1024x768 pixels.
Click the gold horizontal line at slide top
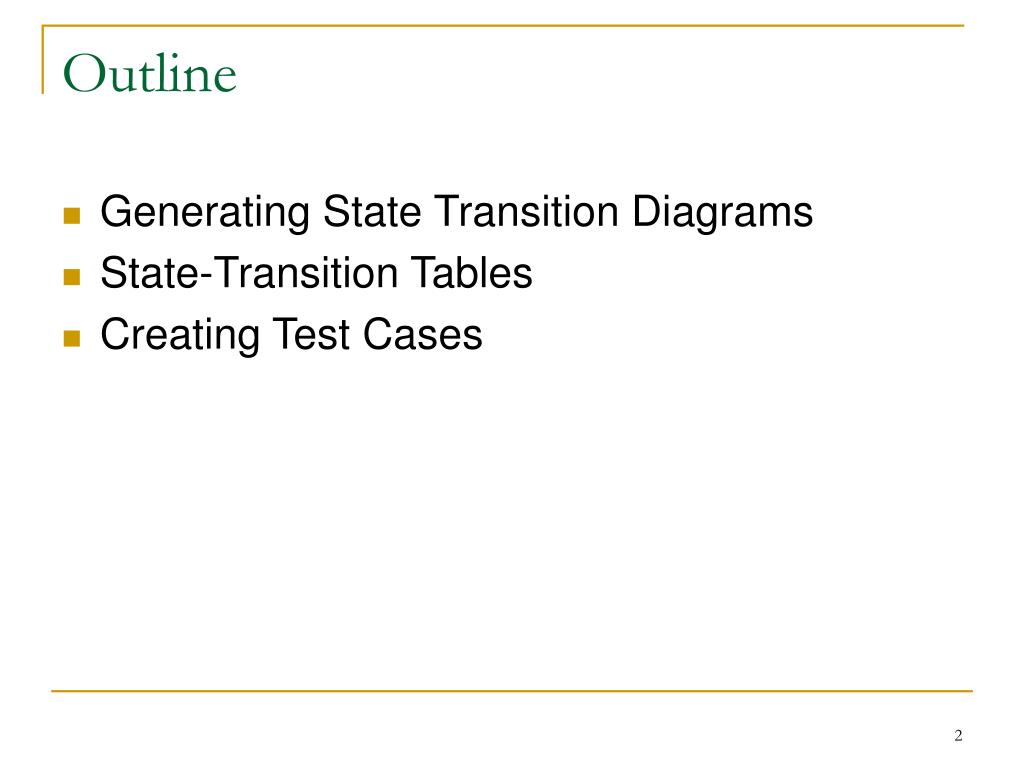coord(503,25)
